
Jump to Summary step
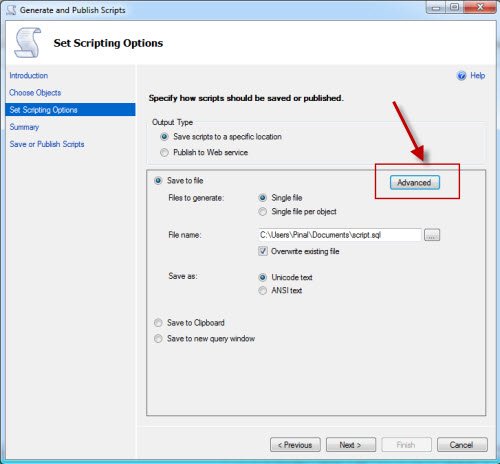[x=24, y=127]
